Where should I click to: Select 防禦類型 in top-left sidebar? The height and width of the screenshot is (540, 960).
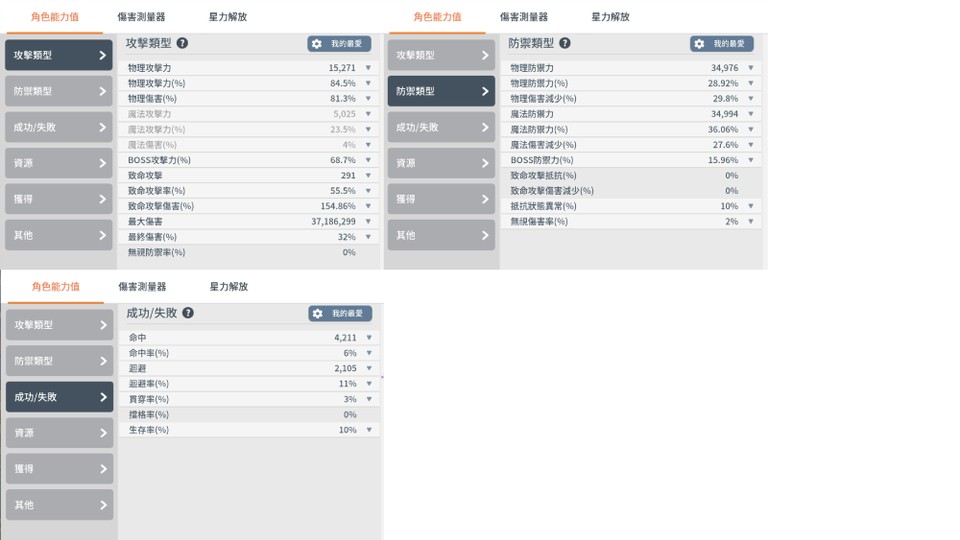point(59,91)
